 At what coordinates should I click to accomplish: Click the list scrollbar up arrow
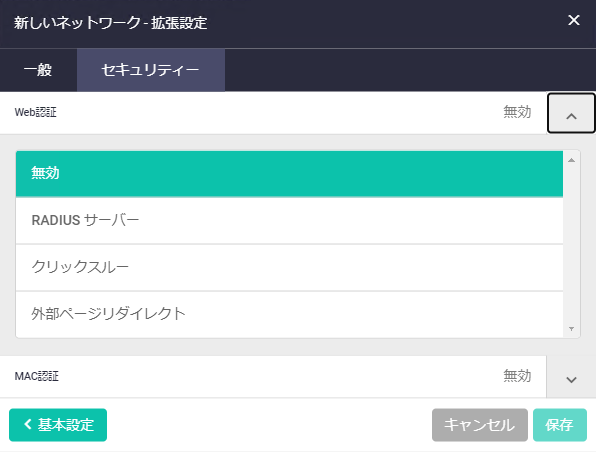pos(571,160)
